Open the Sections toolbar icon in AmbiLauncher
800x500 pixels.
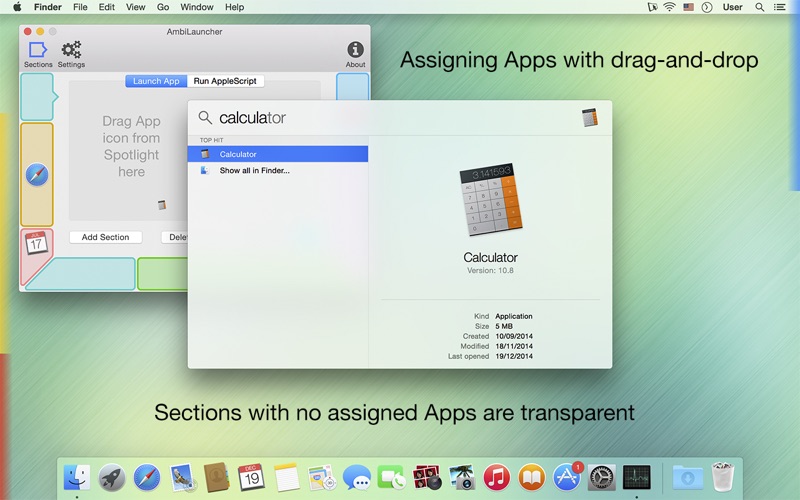[38, 50]
